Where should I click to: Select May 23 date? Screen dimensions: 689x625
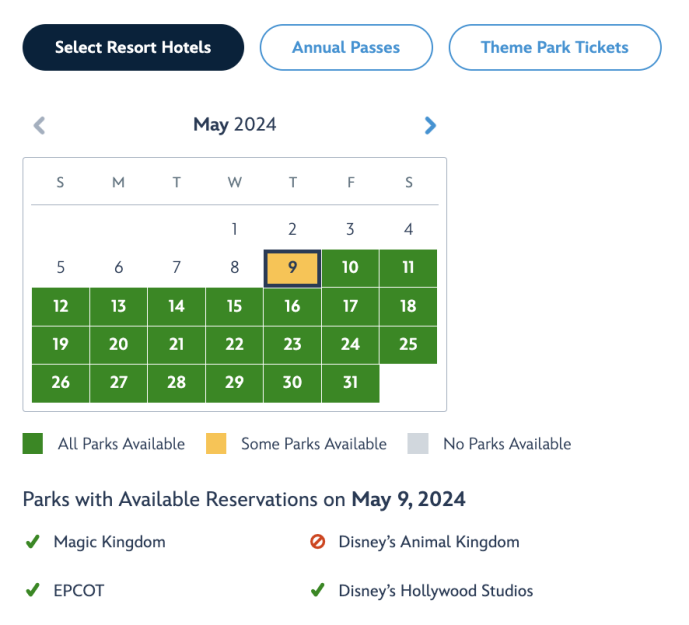point(292,345)
